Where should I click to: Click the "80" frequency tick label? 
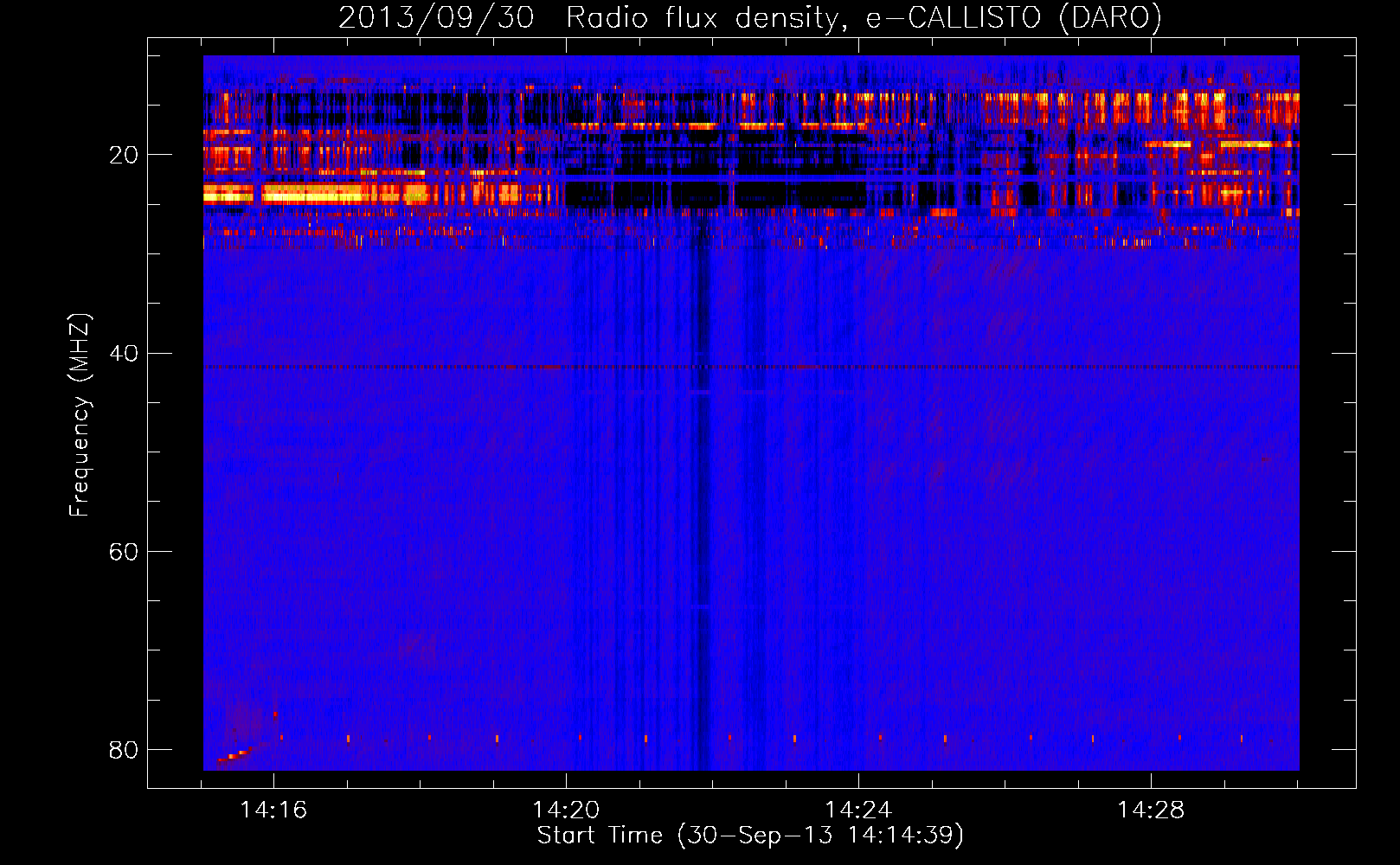123,749
